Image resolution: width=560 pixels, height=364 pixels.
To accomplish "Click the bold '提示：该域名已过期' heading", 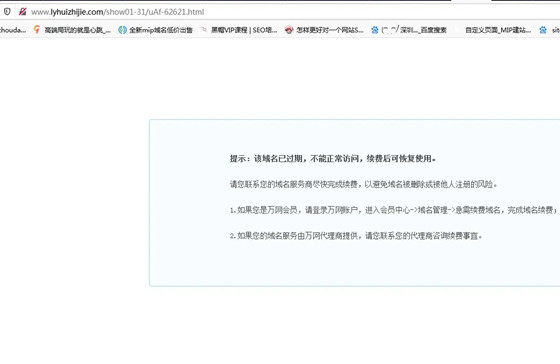I will pyautogui.click(x=332, y=158).
